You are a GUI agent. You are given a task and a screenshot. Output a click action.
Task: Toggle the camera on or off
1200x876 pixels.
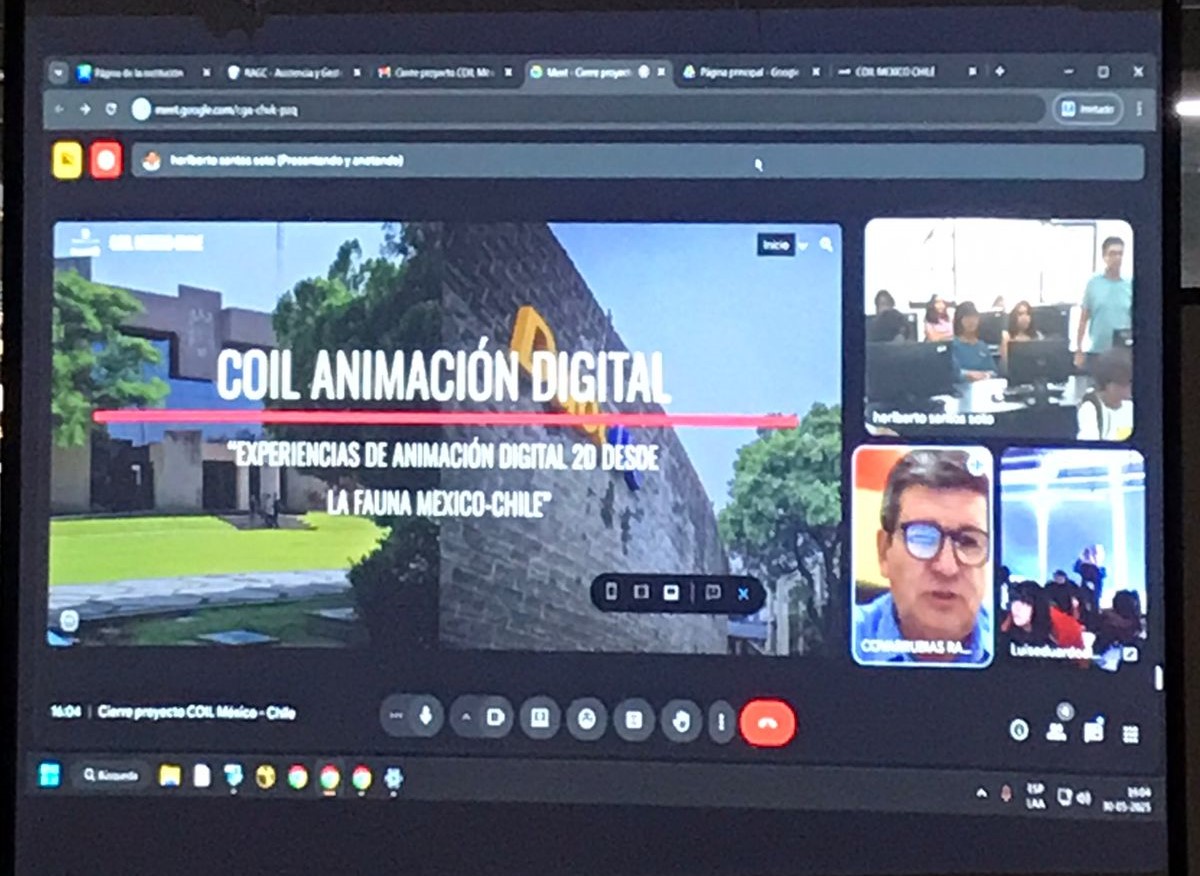coord(495,717)
